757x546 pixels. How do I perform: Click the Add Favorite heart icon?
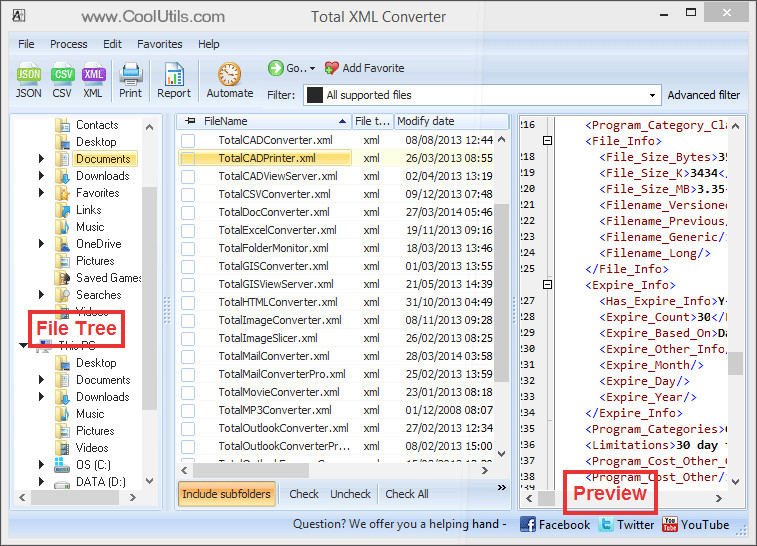click(x=332, y=68)
